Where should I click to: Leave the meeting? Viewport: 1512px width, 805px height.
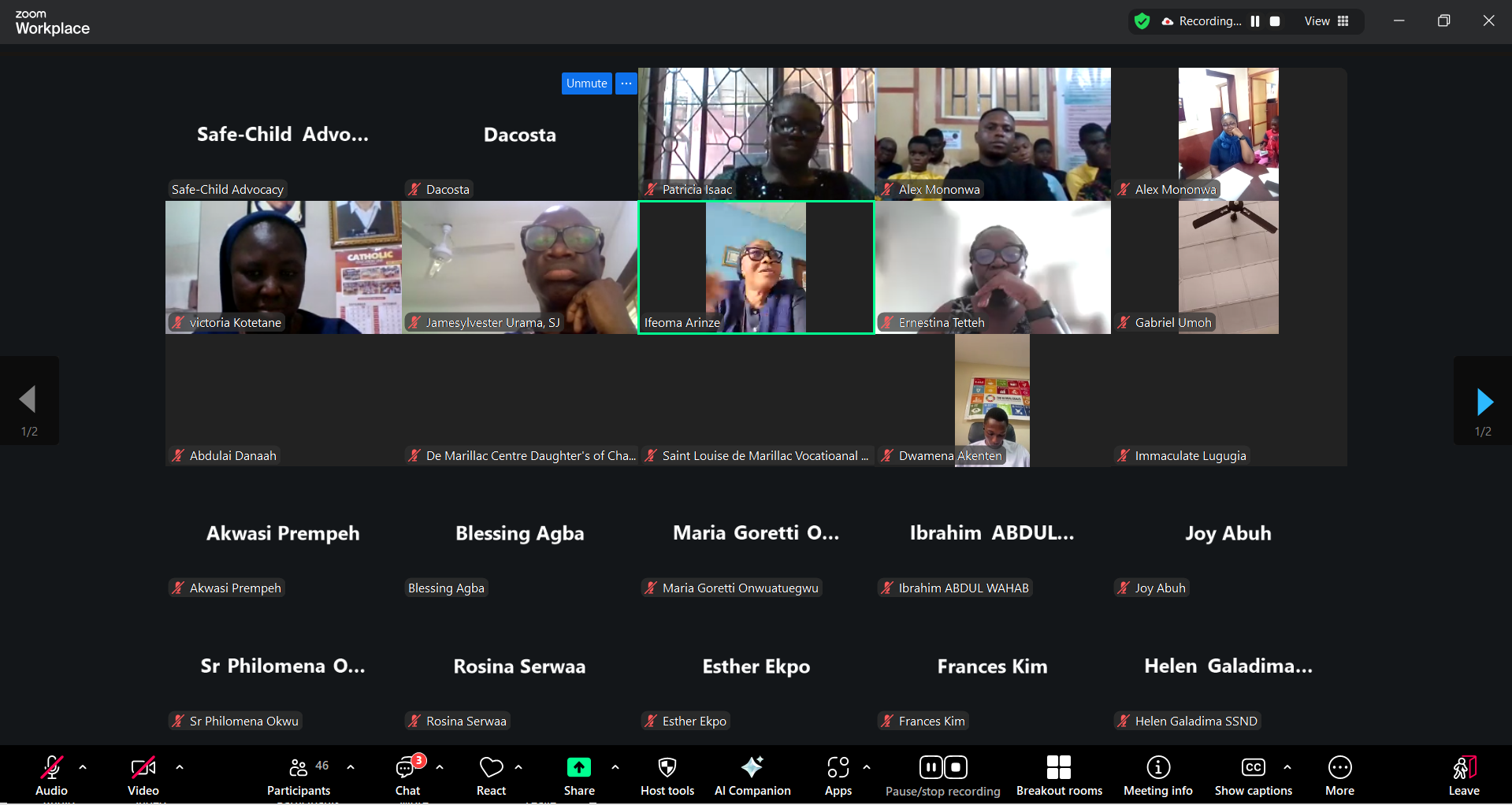coord(1463,775)
